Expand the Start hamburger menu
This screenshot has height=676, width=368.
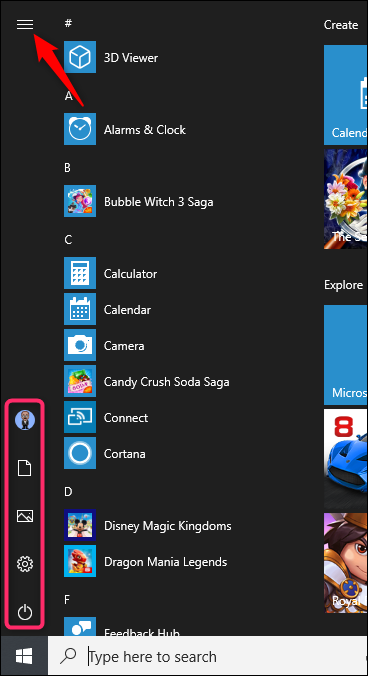point(25,25)
